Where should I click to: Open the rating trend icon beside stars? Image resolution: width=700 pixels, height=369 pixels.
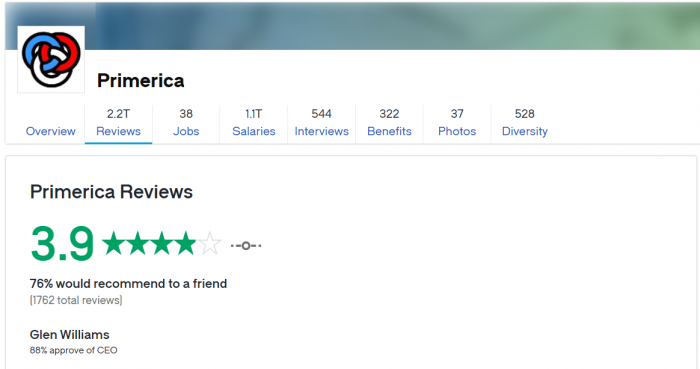(246, 245)
